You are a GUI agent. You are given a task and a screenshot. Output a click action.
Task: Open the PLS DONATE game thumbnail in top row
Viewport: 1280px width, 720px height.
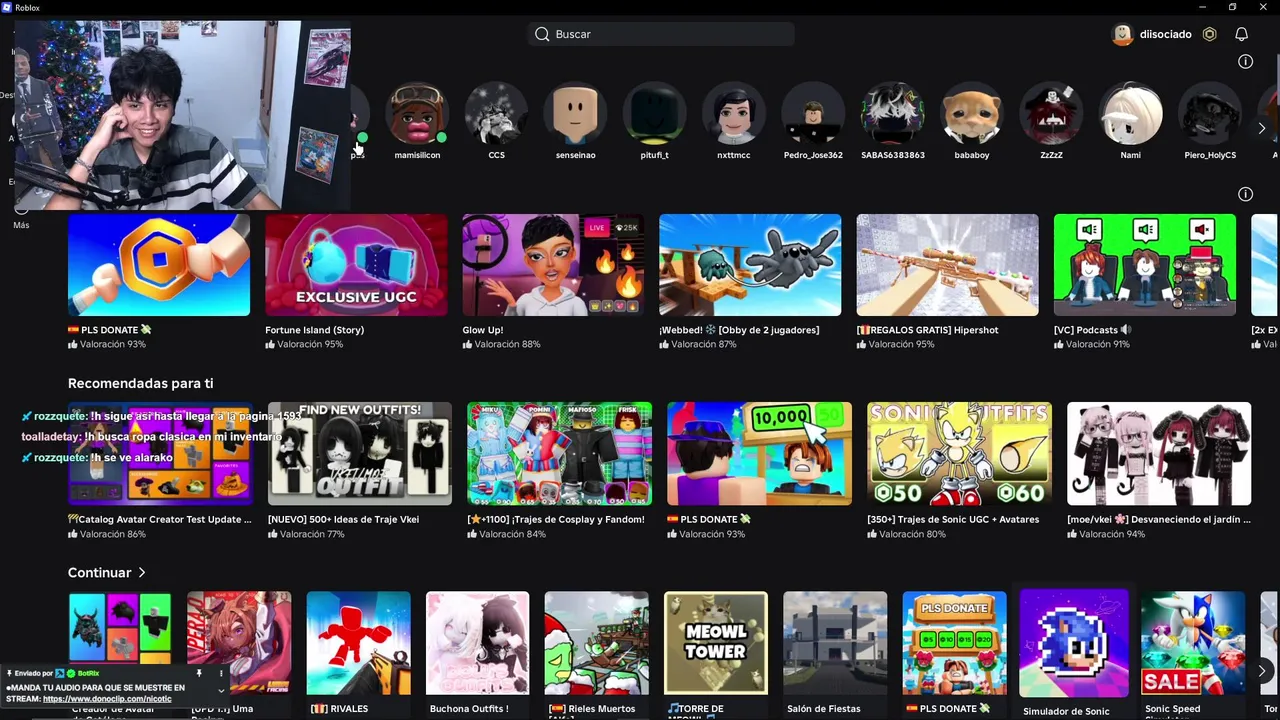tap(159, 265)
